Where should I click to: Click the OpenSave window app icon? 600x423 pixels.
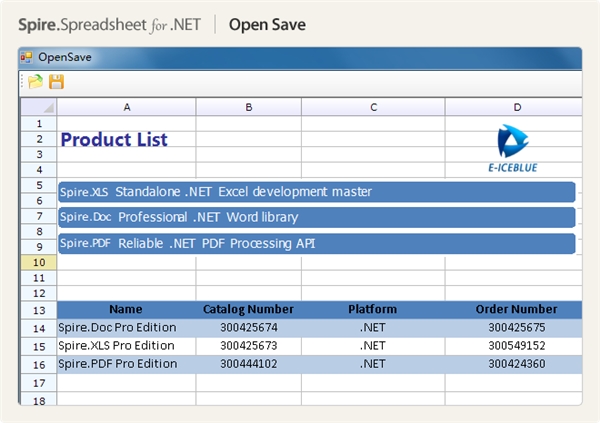[x=26, y=57]
